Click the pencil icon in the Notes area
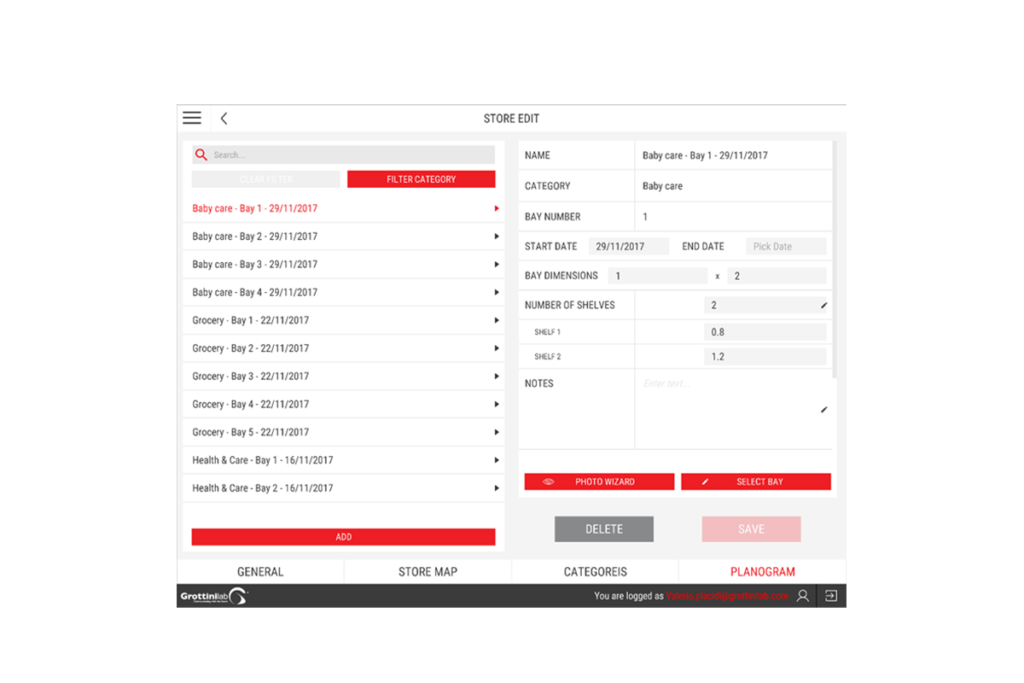 823,409
